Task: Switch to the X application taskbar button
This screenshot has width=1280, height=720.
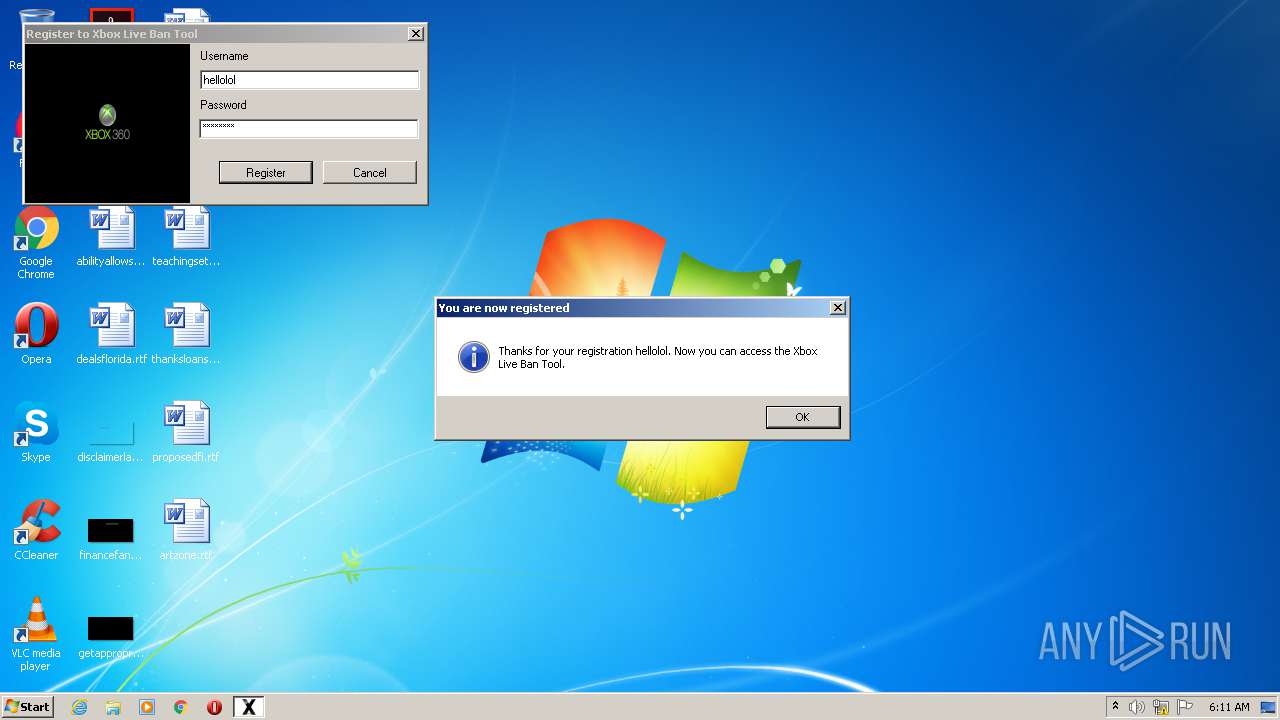Action: [248, 707]
